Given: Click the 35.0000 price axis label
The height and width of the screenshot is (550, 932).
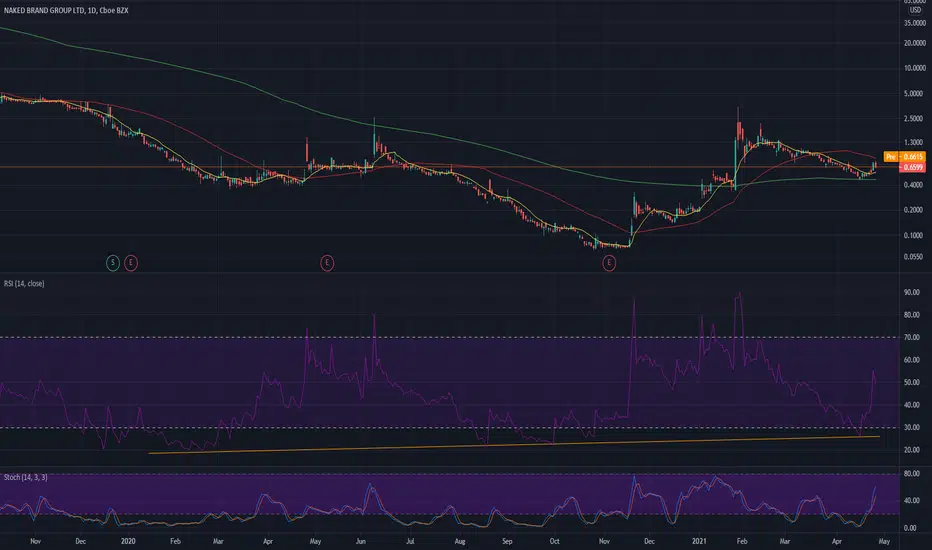Looking at the screenshot, I should [x=914, y=23].
